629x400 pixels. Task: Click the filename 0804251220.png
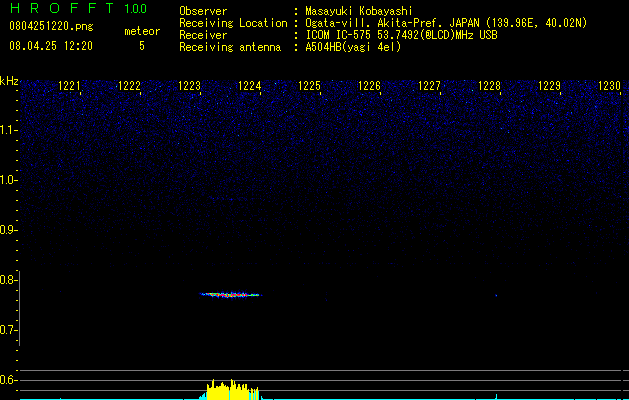pos(51,26)
